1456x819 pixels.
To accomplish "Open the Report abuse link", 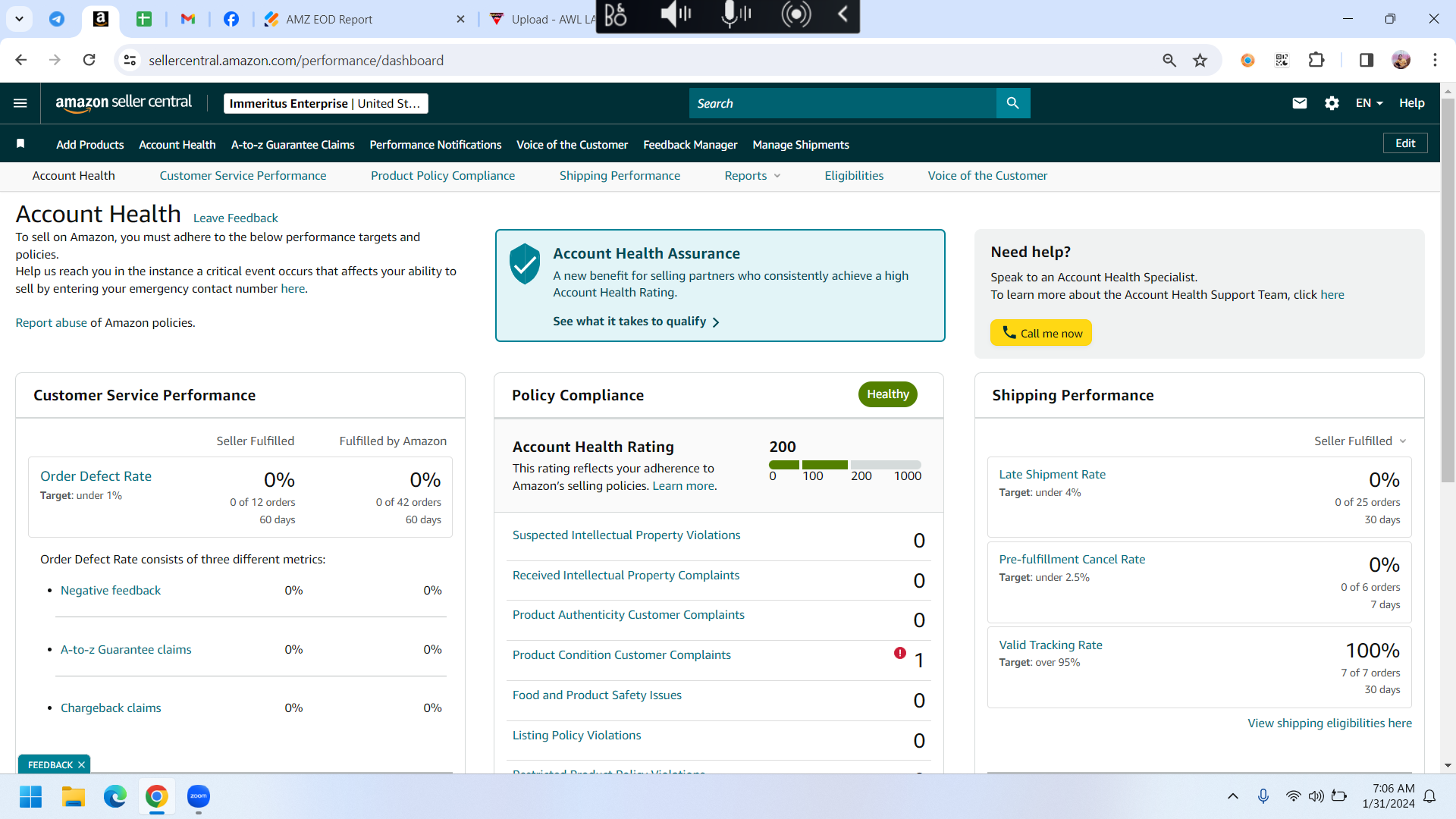I will [52, 323].
